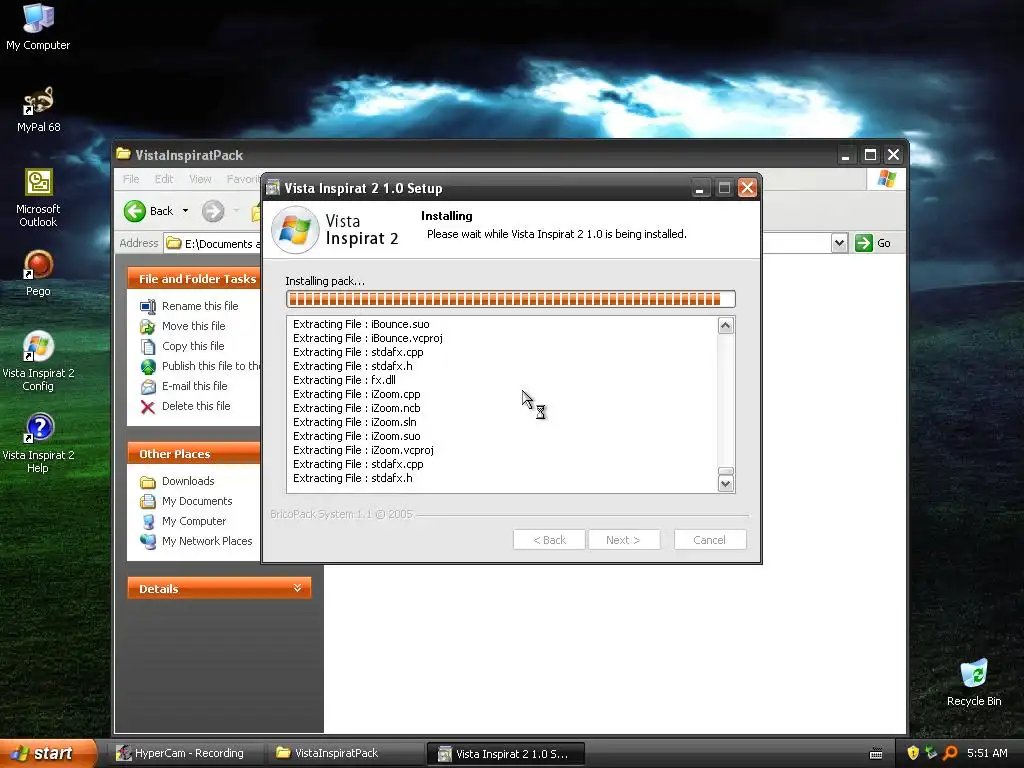Image resolution: width=1024 pixels, height=768 pixels.
Task: Click the E-mail this file envelope icon
Action: [148, 387]
